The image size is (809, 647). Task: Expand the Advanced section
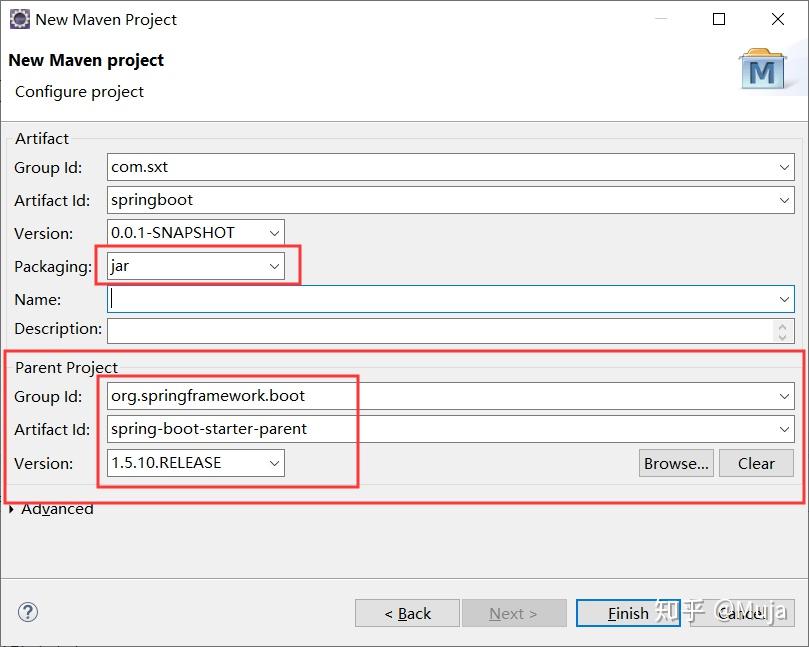12,509
